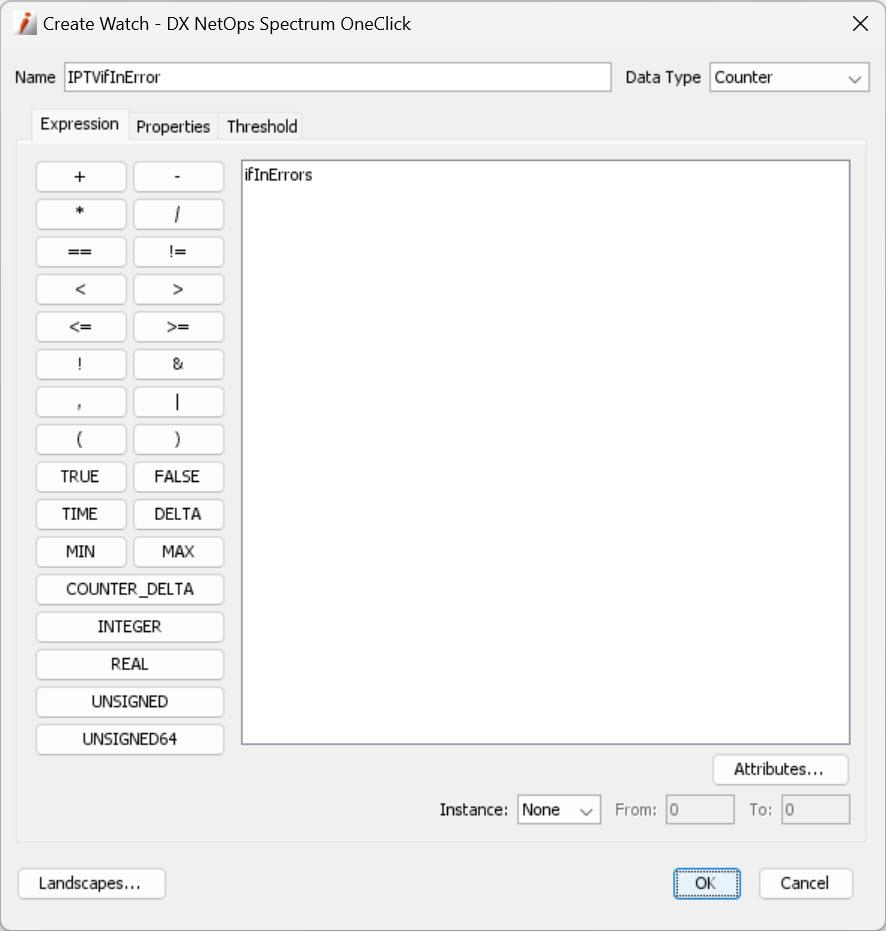Close the Create Watch window
This screenshot has height=931, width=886.
[x=860, y=24]
